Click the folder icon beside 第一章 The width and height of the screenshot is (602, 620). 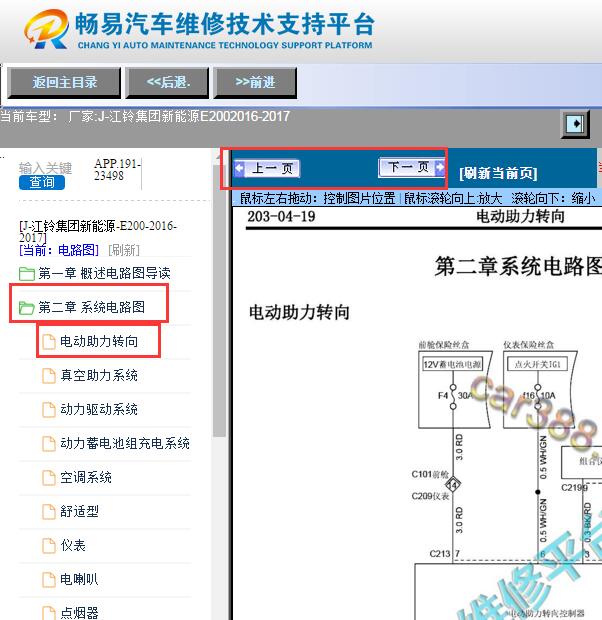click(27, 274)
